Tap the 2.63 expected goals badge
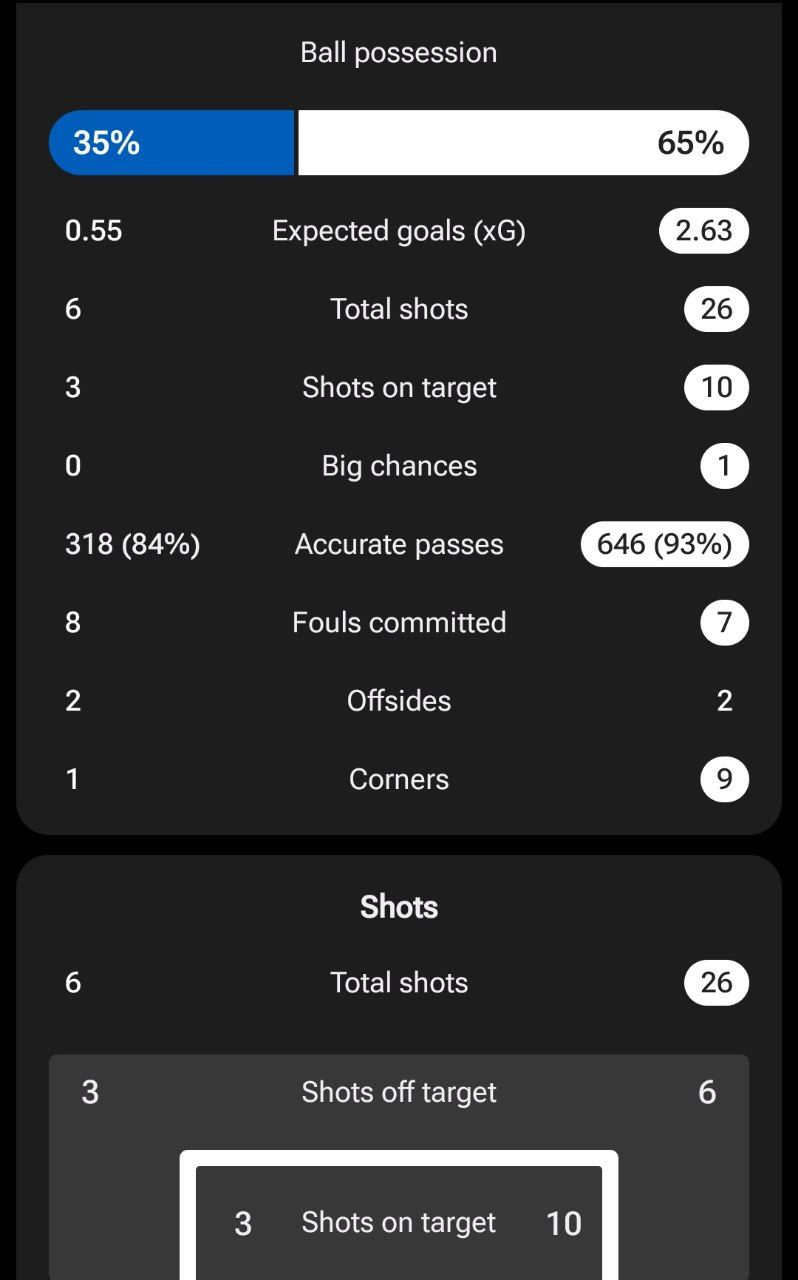Image resolution: width=798 pixels, height=1280 pixels. click(704, 231)
